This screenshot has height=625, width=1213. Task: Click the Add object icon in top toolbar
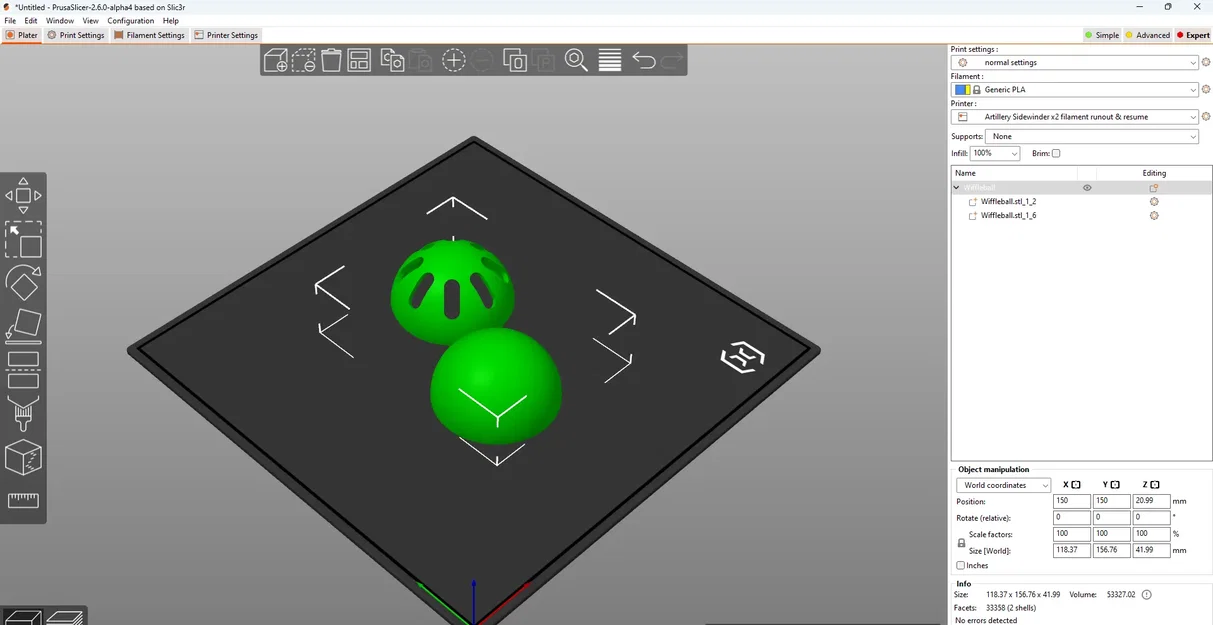[x=275, y=61]
